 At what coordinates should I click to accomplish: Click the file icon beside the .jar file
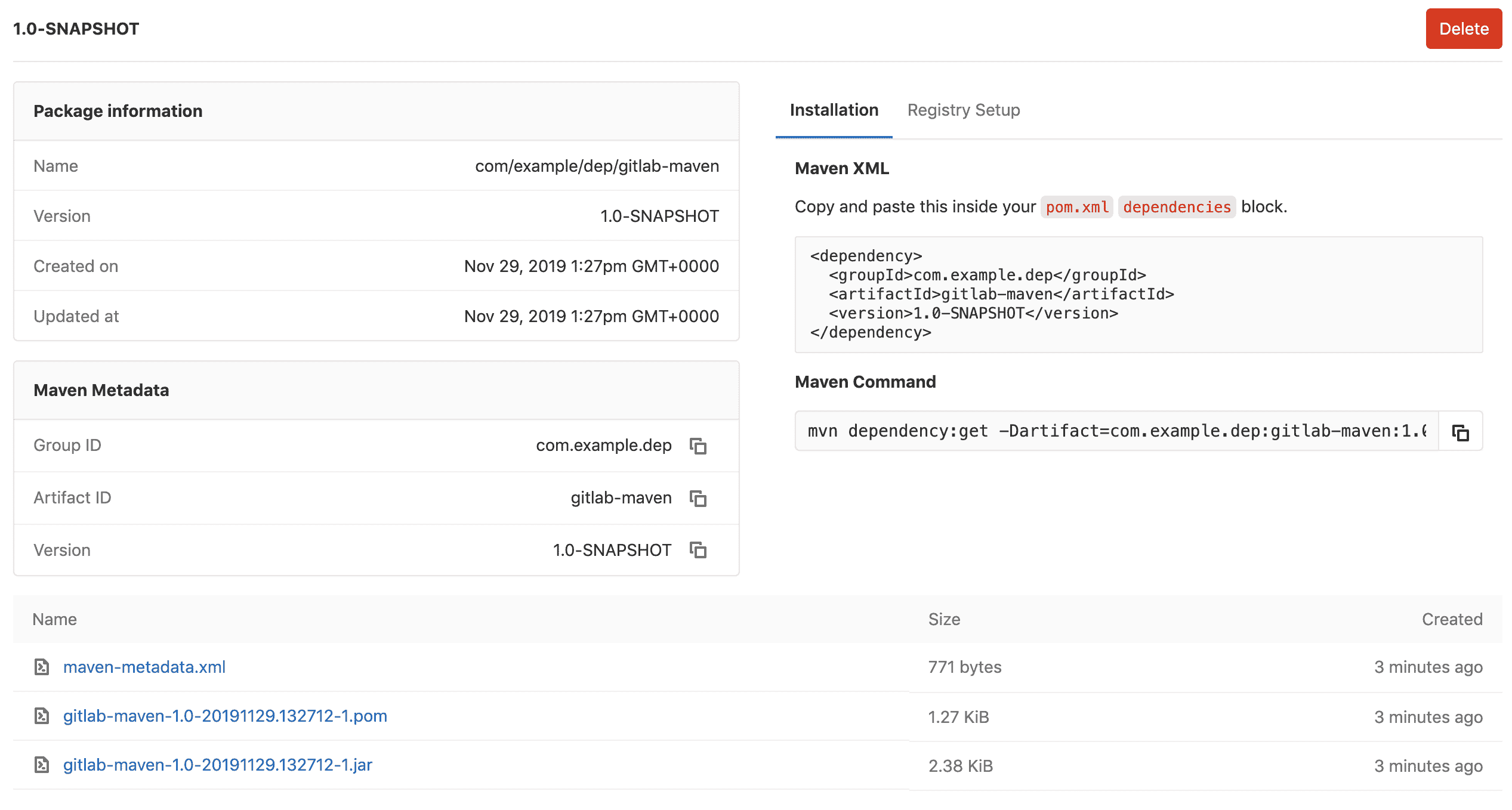[x=41, y=765]
